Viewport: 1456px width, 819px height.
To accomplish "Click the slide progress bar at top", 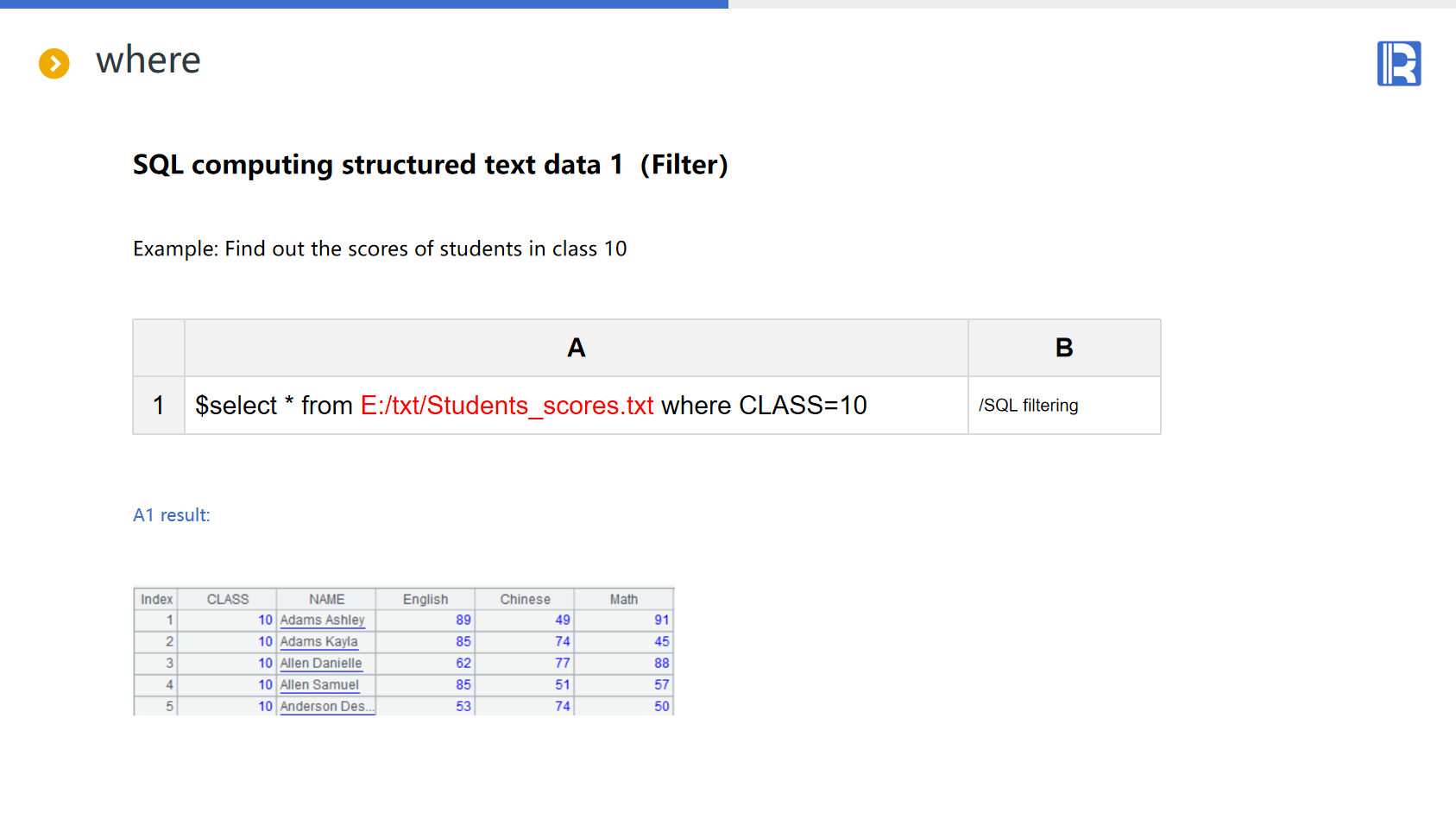I will tap(364, 4).
